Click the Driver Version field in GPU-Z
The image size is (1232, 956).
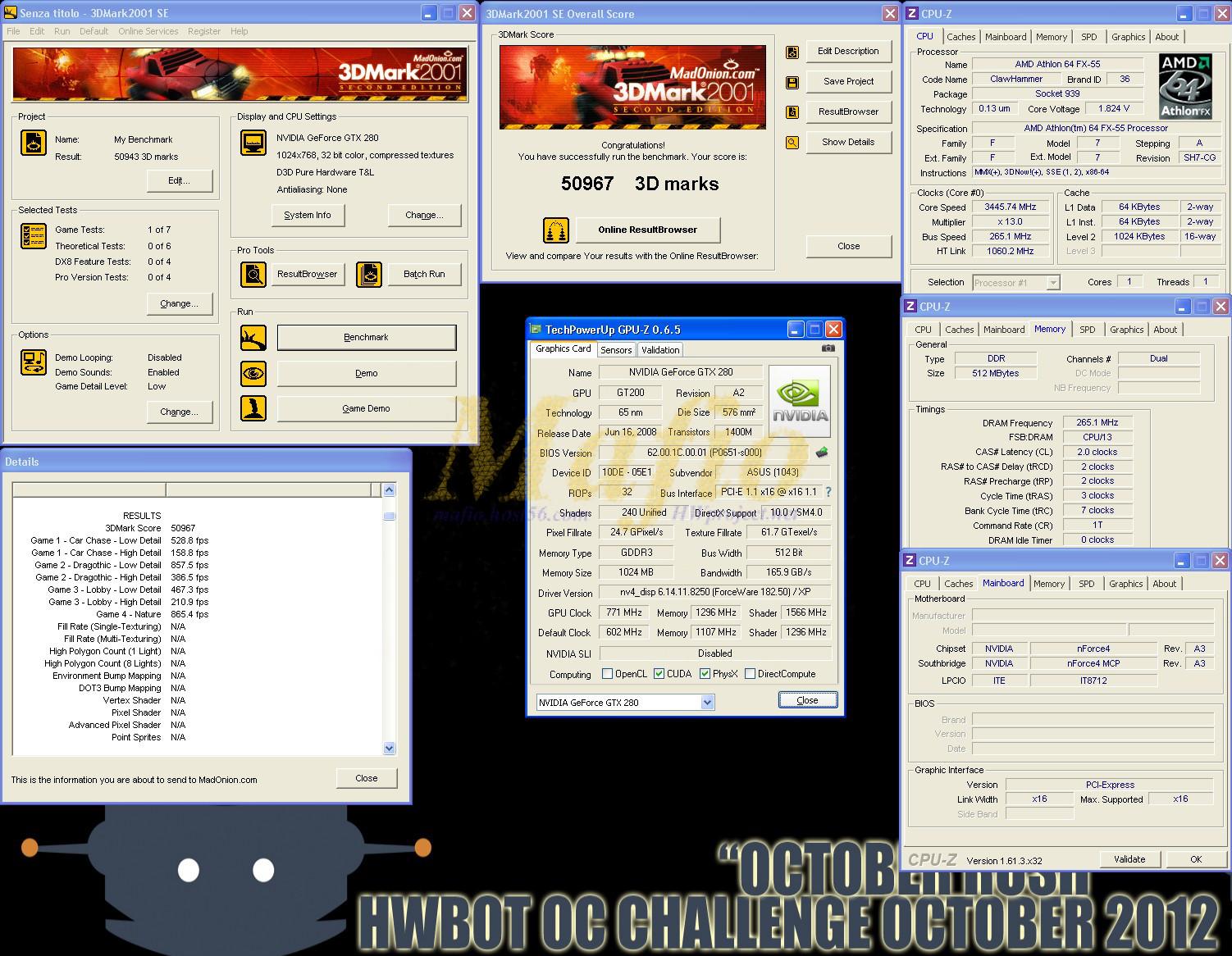click(714, 592)
